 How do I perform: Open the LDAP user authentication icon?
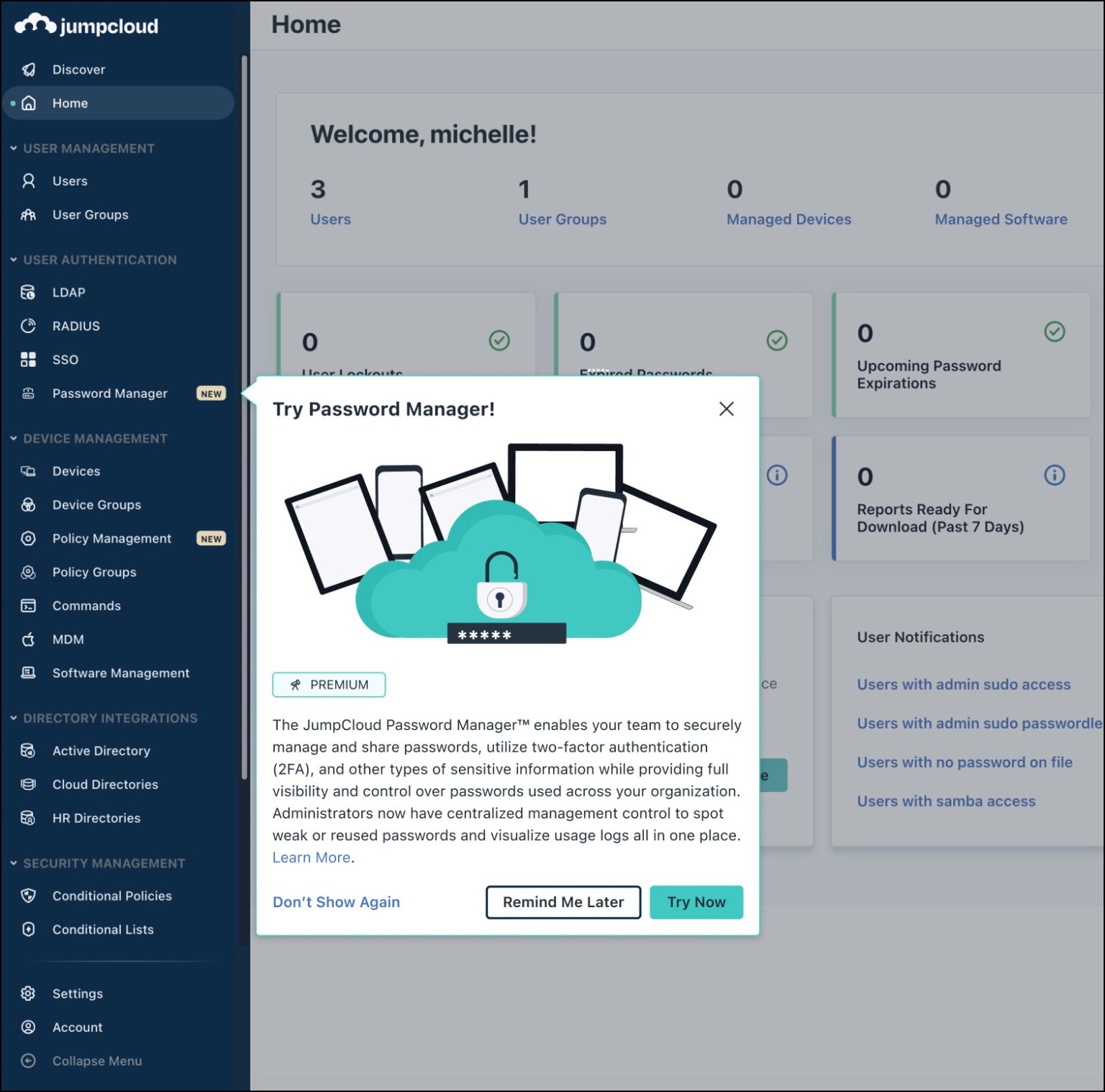[x=29, y=292]
